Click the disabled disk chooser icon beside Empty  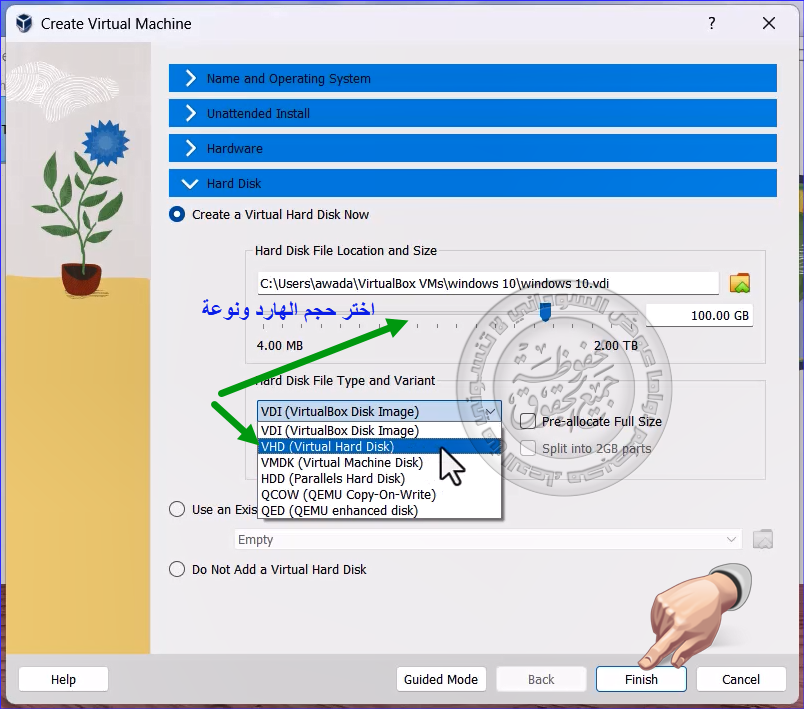pos(763,539)
